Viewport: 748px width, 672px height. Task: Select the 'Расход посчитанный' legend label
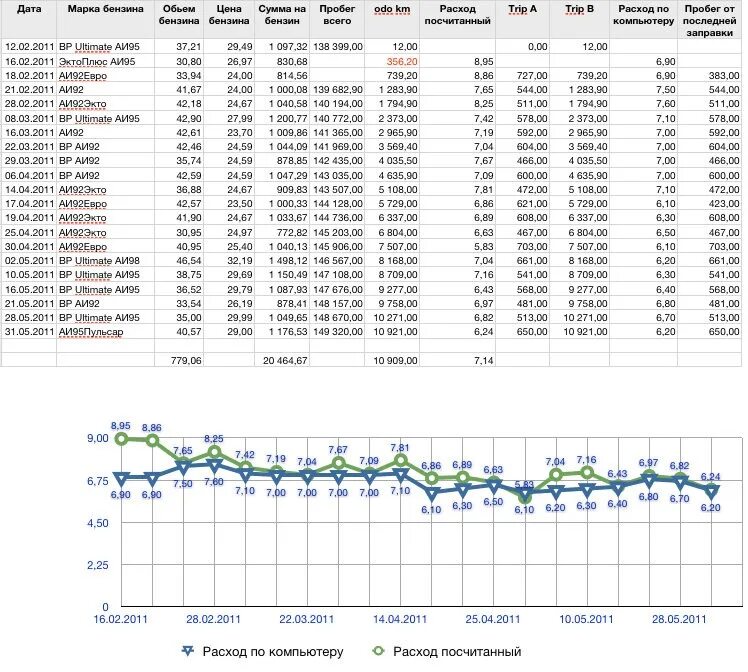coord(457,652)
